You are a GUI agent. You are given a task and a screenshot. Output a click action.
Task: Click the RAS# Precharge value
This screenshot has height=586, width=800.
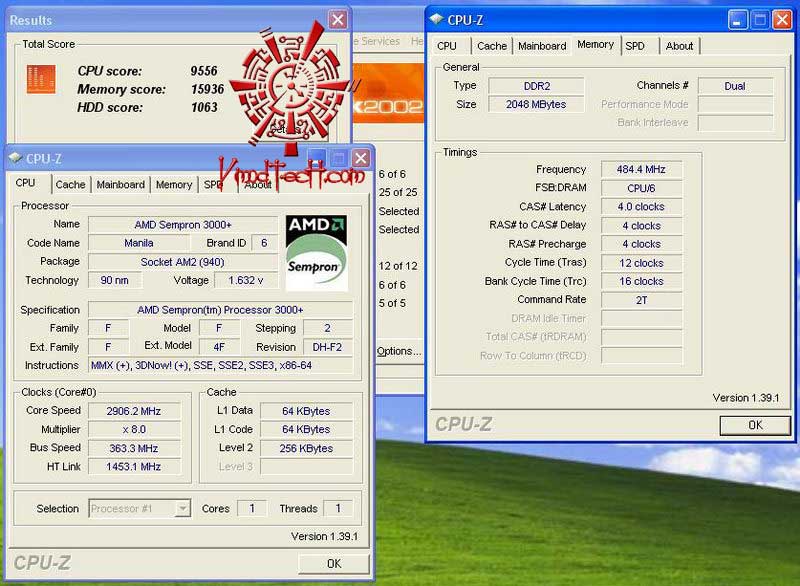pos(641,244)
